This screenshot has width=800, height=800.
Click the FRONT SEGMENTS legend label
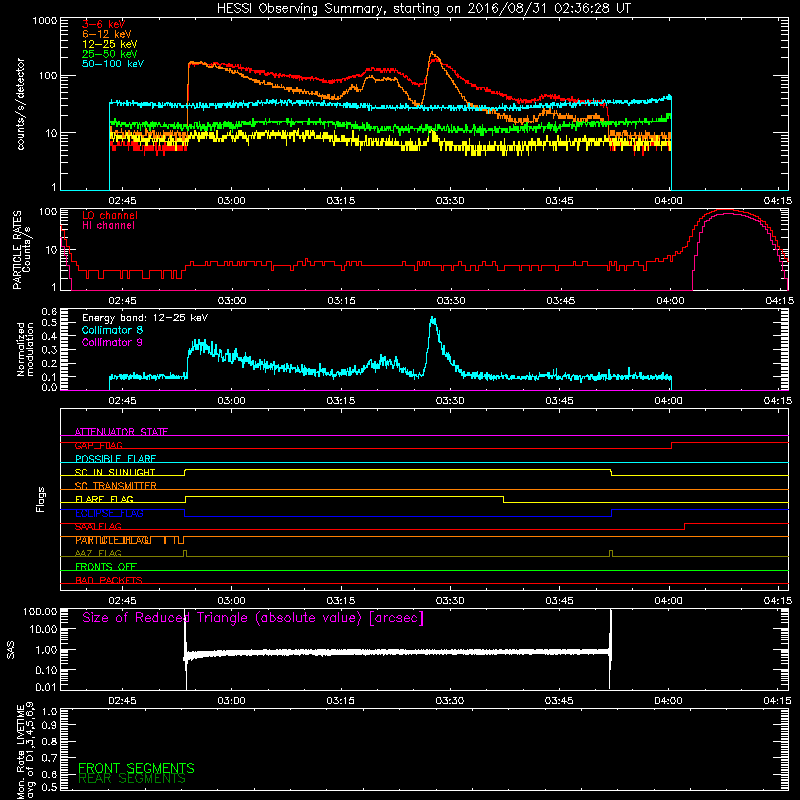[x=136, y=768]
